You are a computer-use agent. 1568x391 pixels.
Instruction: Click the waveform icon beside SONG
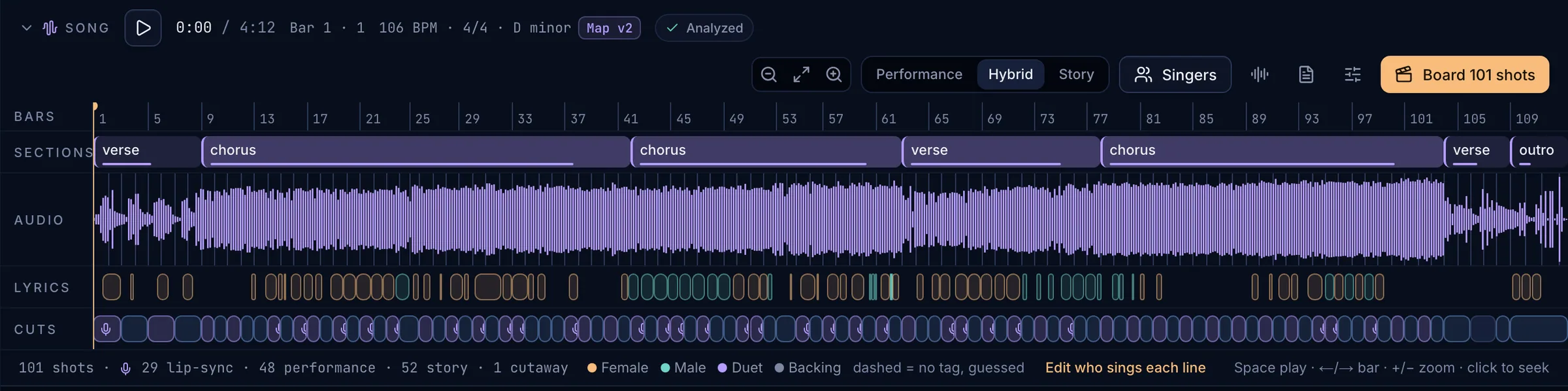(50, 28)
